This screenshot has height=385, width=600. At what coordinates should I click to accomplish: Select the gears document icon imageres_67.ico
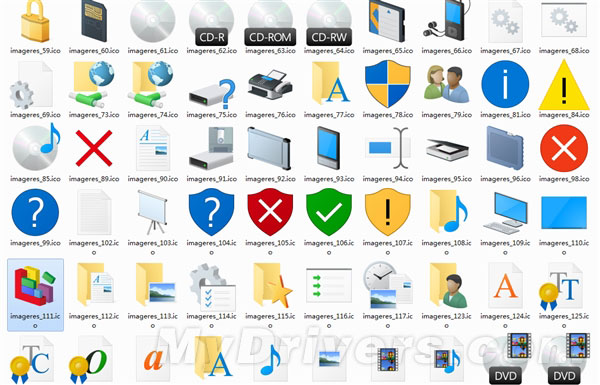505,21
